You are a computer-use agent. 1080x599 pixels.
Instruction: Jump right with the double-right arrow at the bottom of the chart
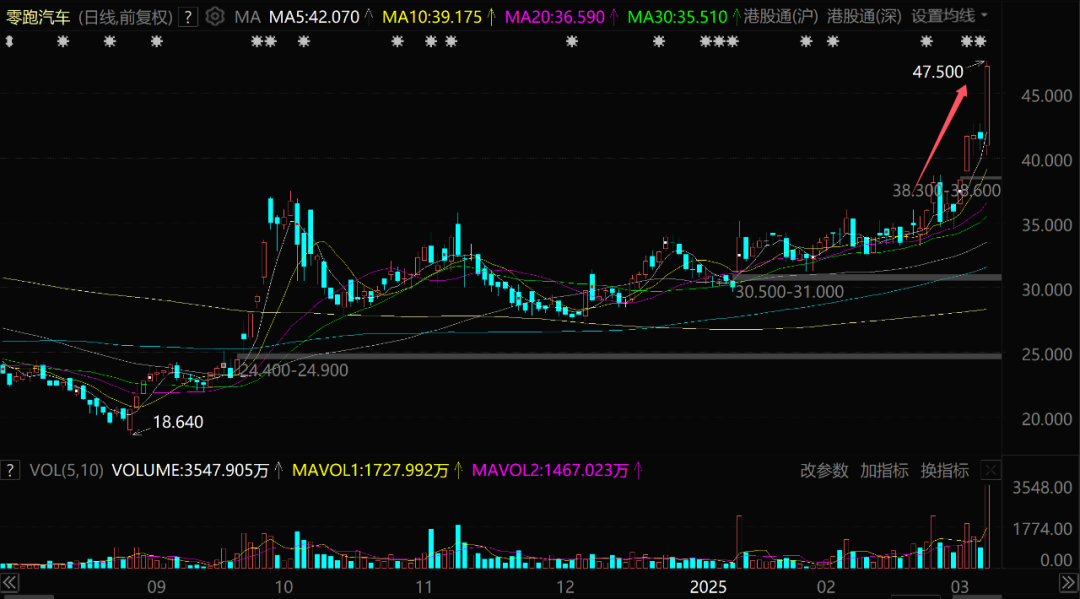click(1068, 583)
